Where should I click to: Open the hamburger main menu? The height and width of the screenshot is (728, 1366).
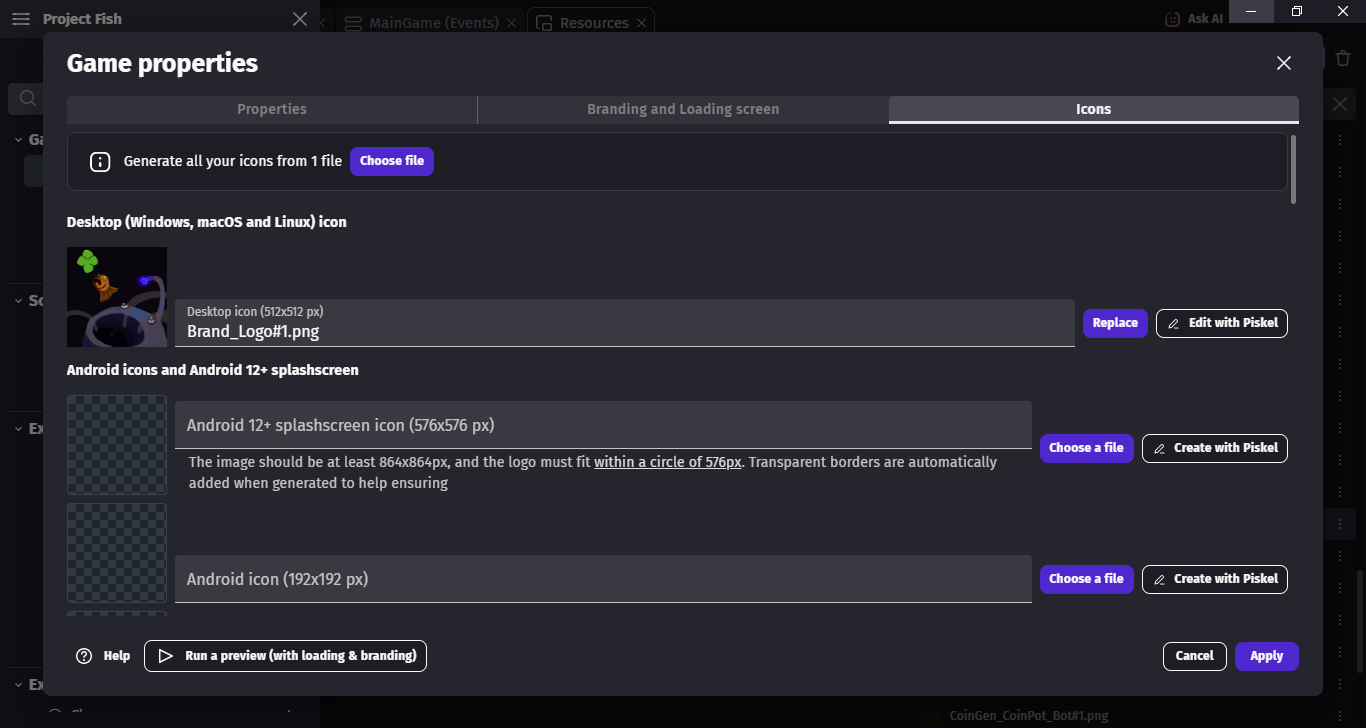tap(21, 19)
